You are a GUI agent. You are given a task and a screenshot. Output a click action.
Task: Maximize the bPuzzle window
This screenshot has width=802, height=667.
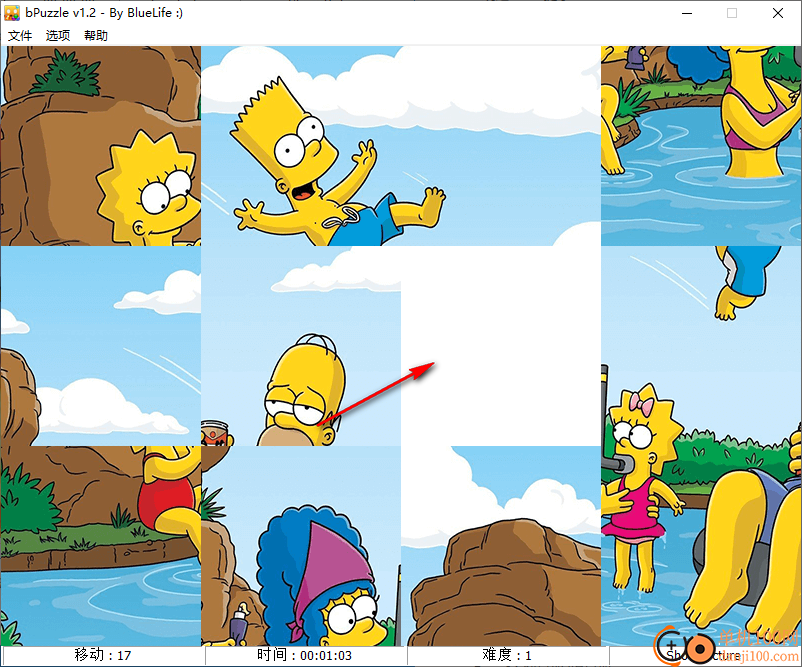[x=732, y=13]
